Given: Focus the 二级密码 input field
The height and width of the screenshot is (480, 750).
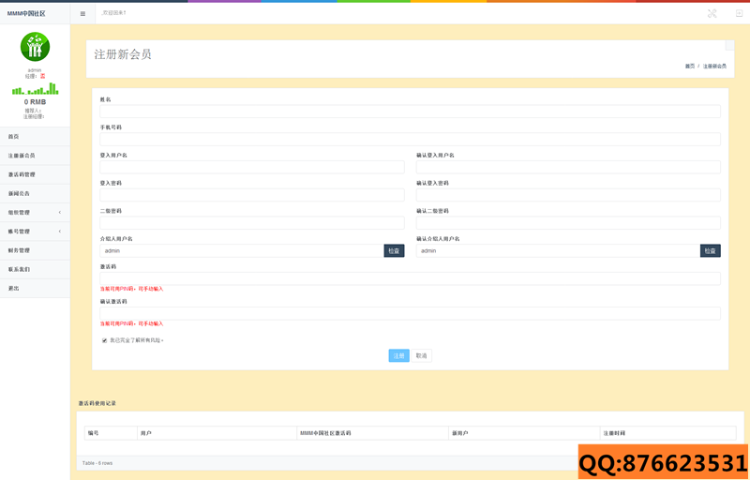Looking at the screenshot, I should pyautogui.click(x=252, y=223).
